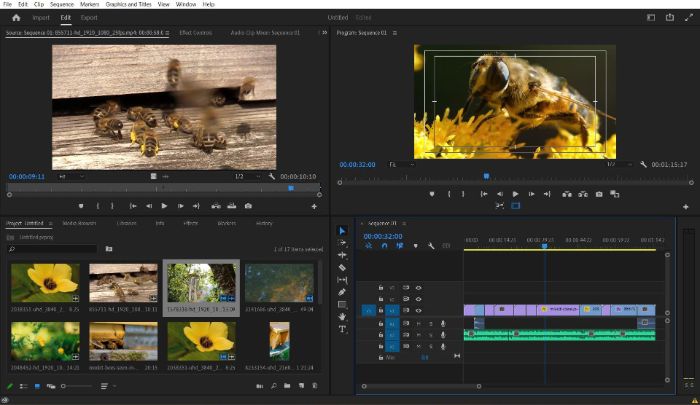Switch to the Export workspace tab
This screenshot has width=700, height=405.
[89, 17]
